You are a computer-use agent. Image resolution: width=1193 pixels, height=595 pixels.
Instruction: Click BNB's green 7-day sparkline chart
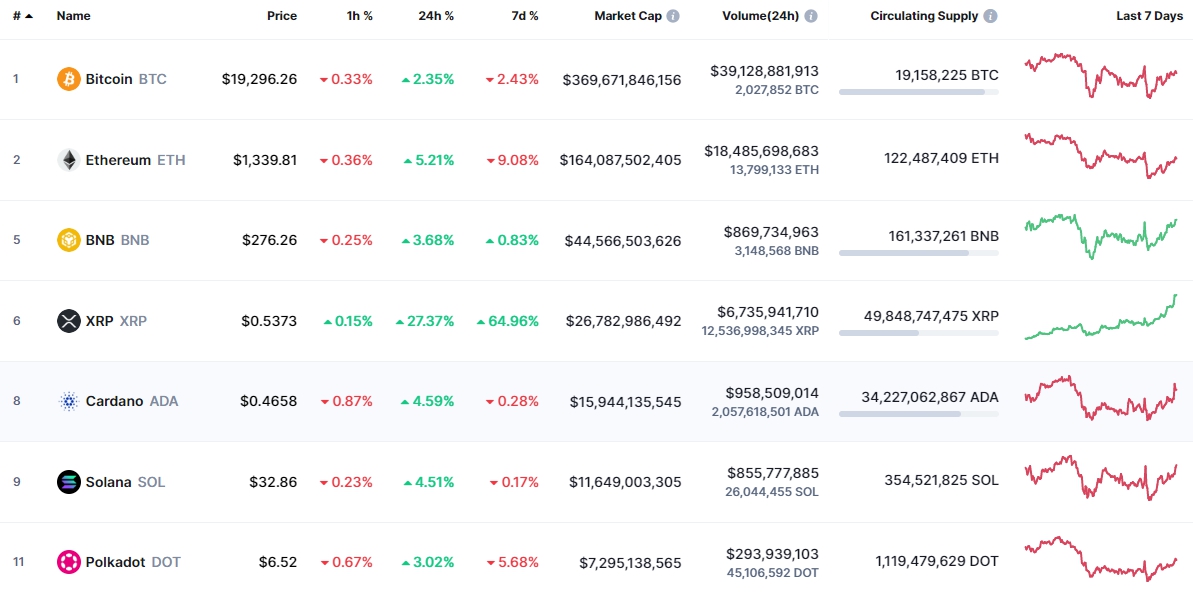1102,237
